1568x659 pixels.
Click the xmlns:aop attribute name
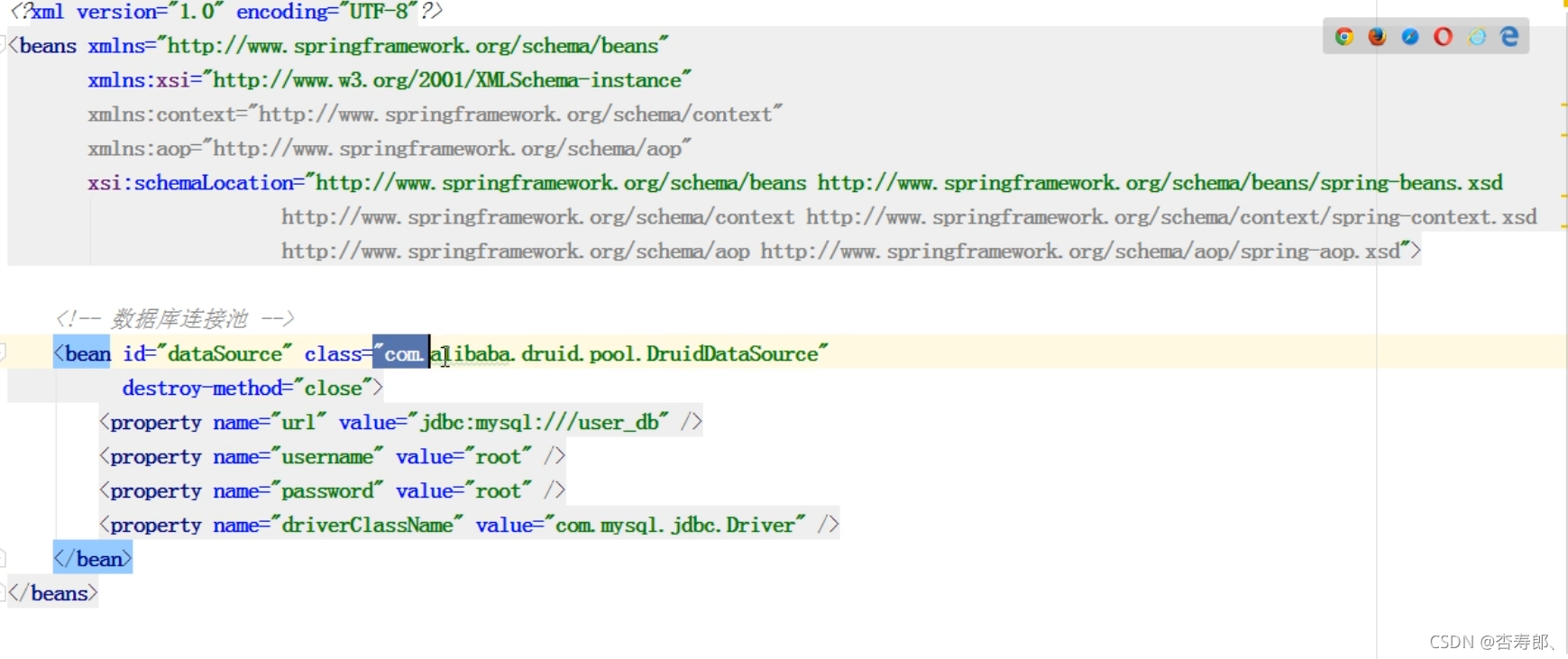point(140,149)
